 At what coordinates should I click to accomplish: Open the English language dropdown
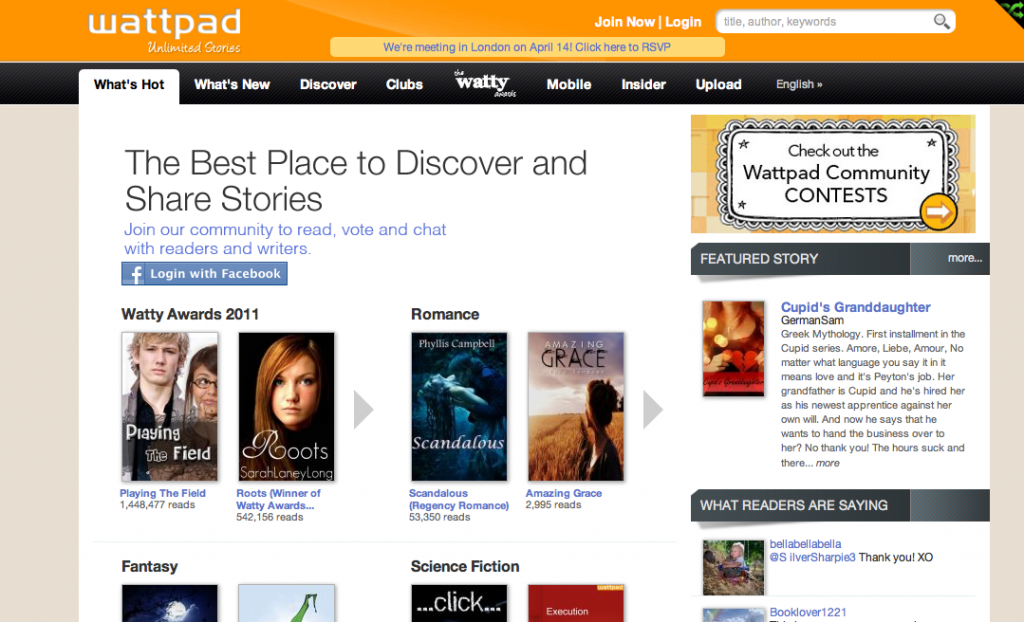click(798, 84)
